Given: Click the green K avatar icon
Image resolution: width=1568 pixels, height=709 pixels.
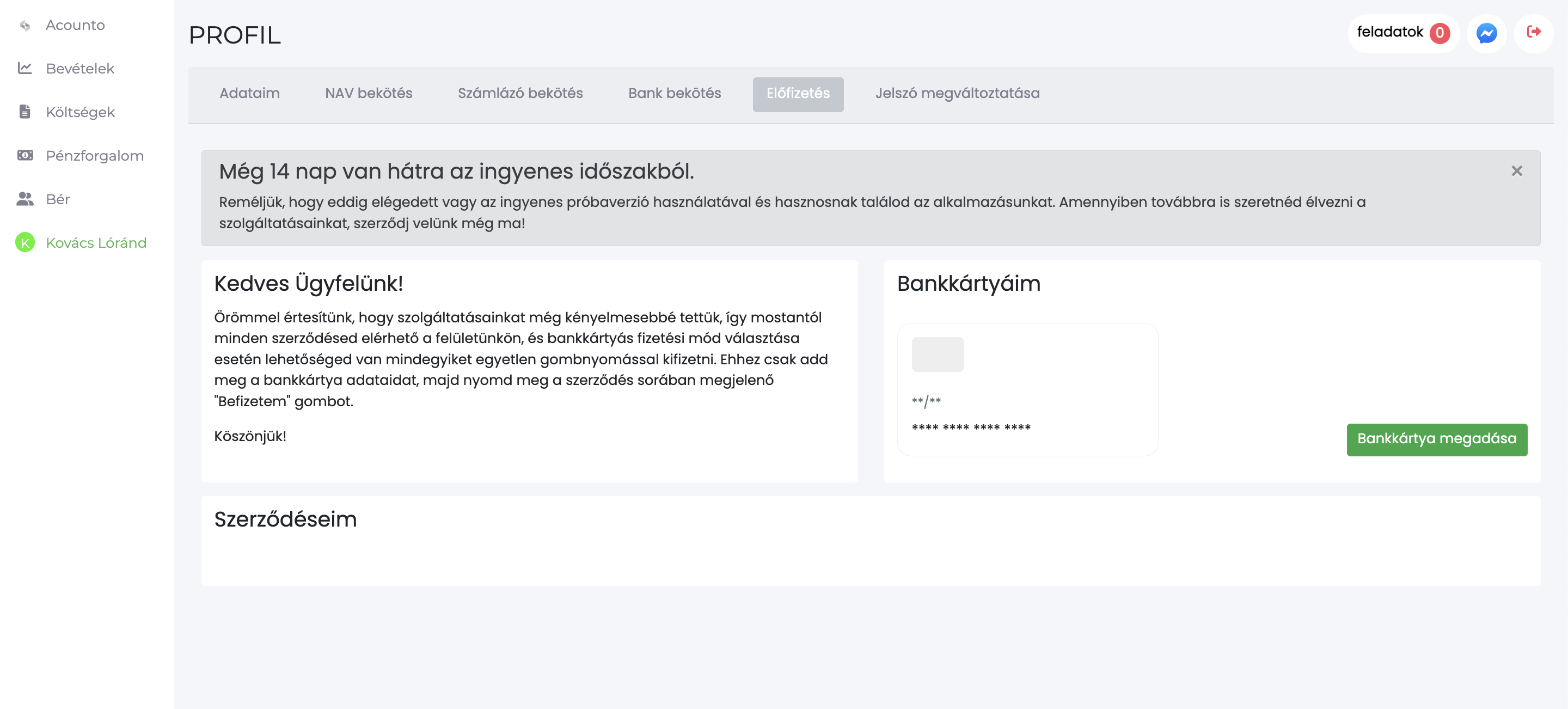Looking at the screenshot, I should 24,243.
